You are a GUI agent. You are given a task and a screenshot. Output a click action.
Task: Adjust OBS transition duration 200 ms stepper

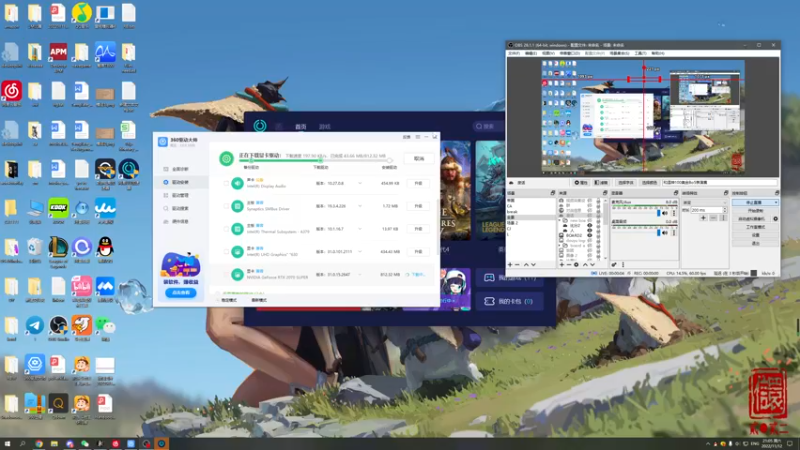724,210
